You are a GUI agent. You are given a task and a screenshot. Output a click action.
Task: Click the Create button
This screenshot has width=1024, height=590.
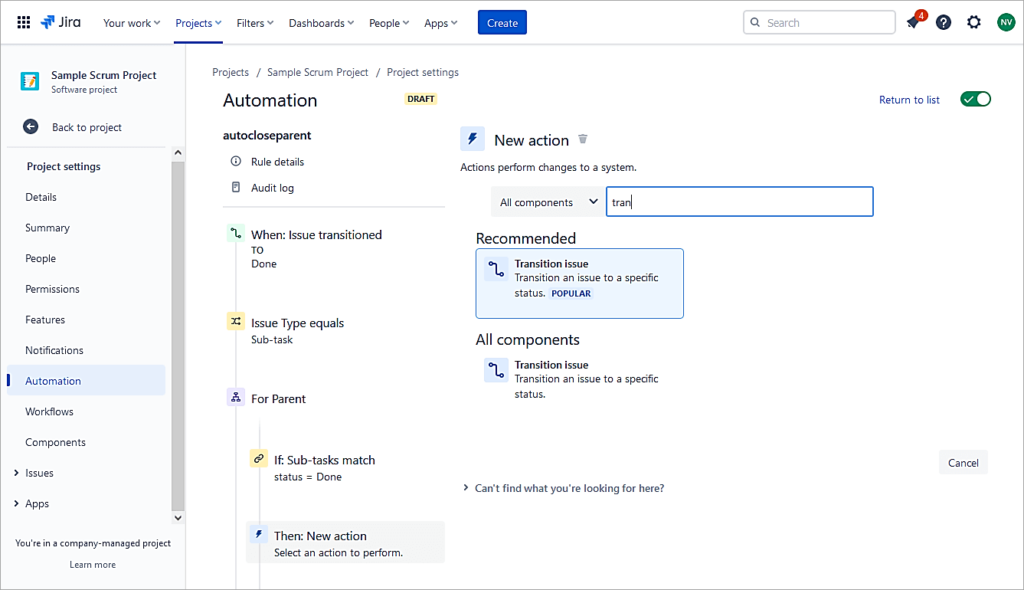(x=502, y=23)
